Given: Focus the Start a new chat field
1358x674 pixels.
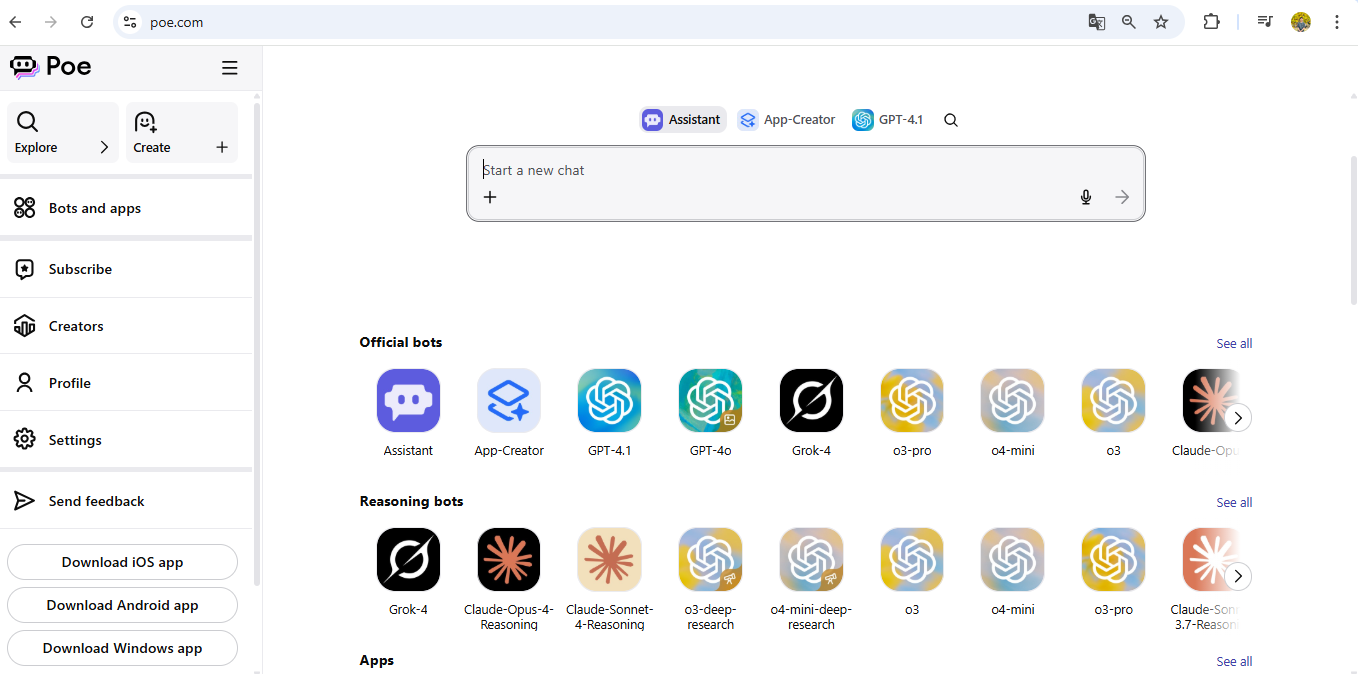Looking at the screenshot, I should coord(805,170).
